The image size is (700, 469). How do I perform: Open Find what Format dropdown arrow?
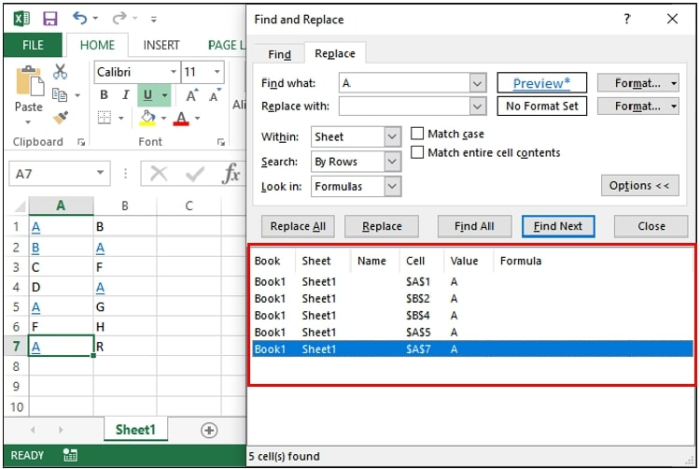point(674,83)
